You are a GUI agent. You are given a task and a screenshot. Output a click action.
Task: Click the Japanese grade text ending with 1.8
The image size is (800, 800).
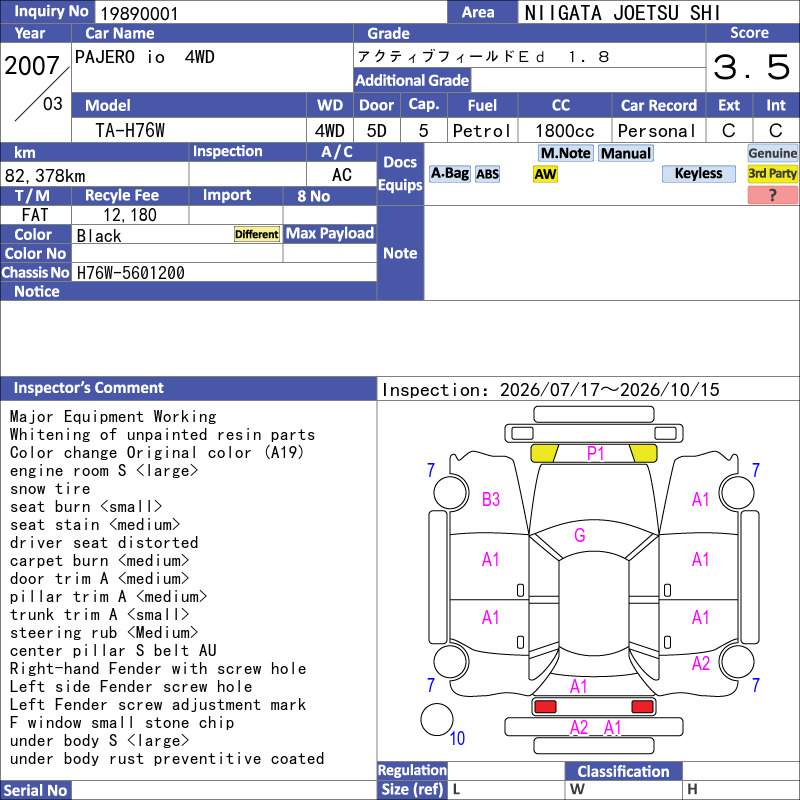tap(483, 56)
